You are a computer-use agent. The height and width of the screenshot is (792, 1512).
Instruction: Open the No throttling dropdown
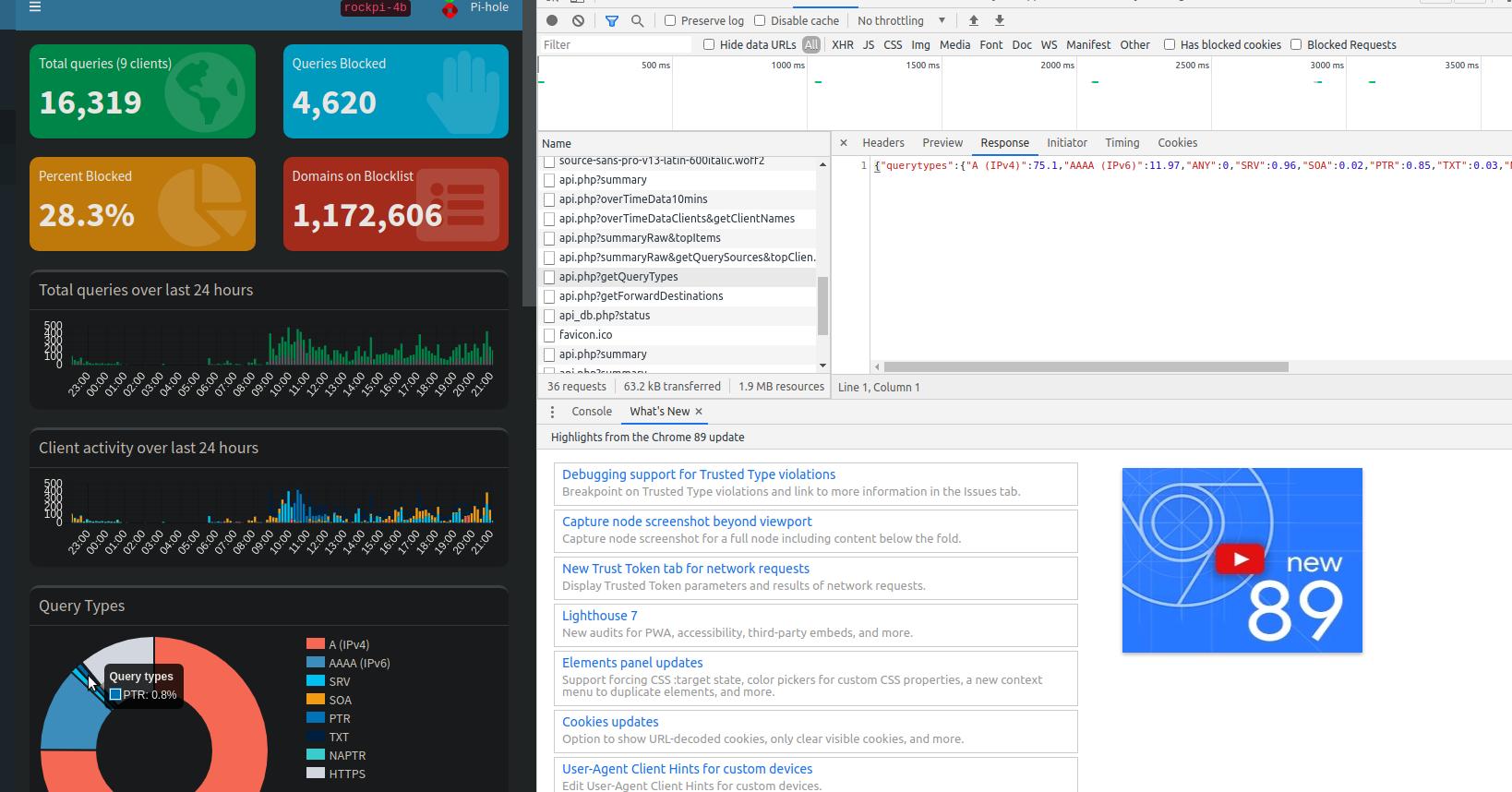901,20
